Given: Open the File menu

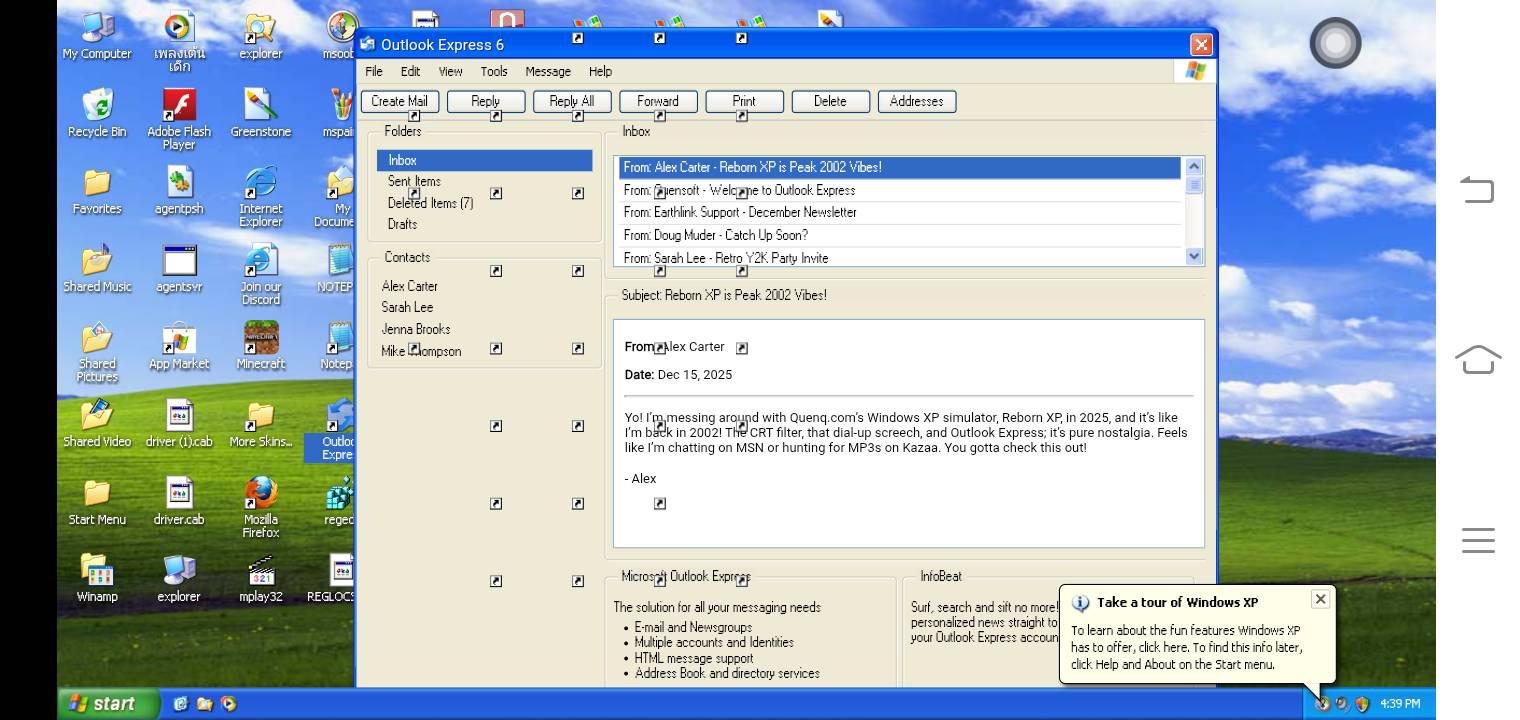Looking at the screenshot, I should [374, 72].
